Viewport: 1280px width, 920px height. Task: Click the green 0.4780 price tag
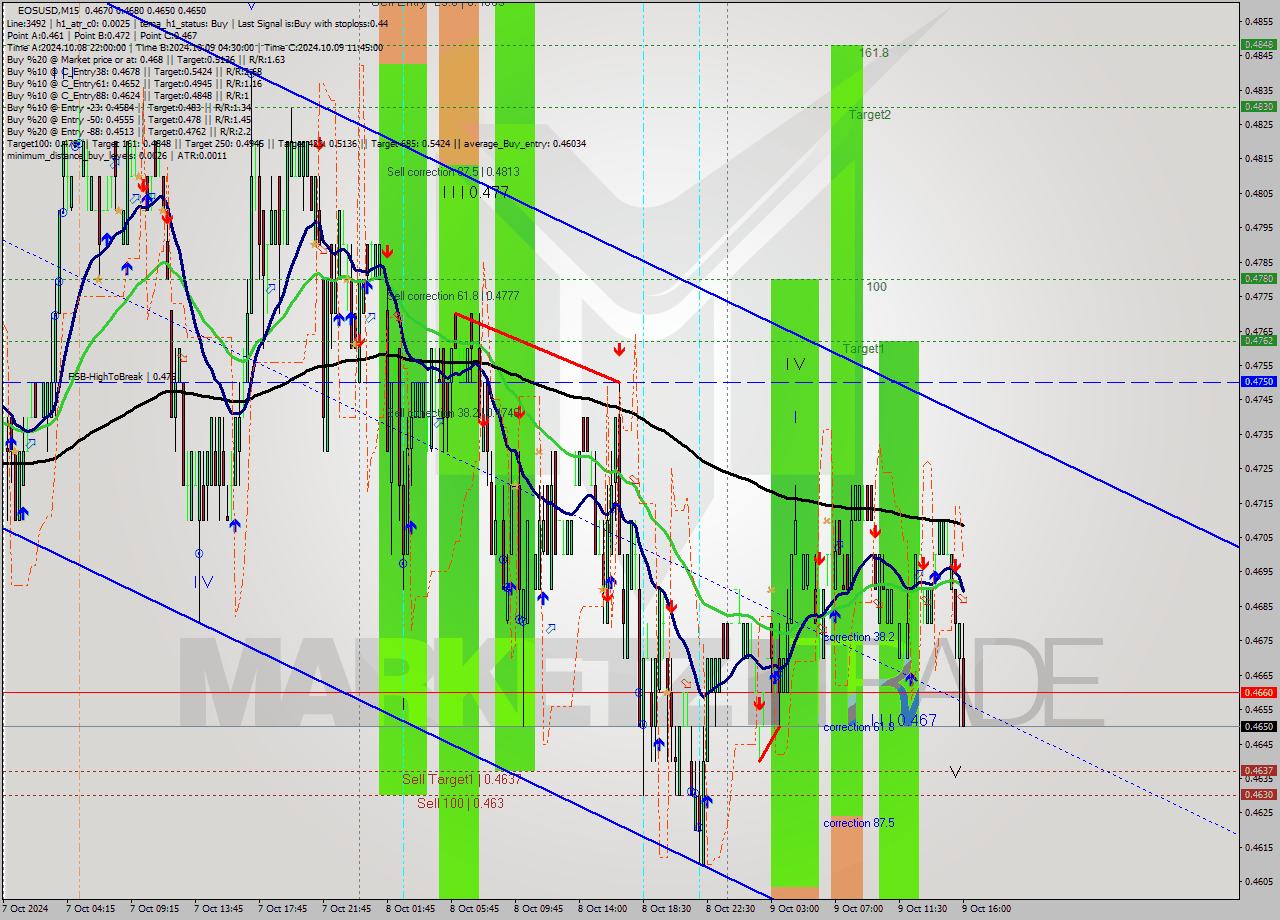point(1257,279)
